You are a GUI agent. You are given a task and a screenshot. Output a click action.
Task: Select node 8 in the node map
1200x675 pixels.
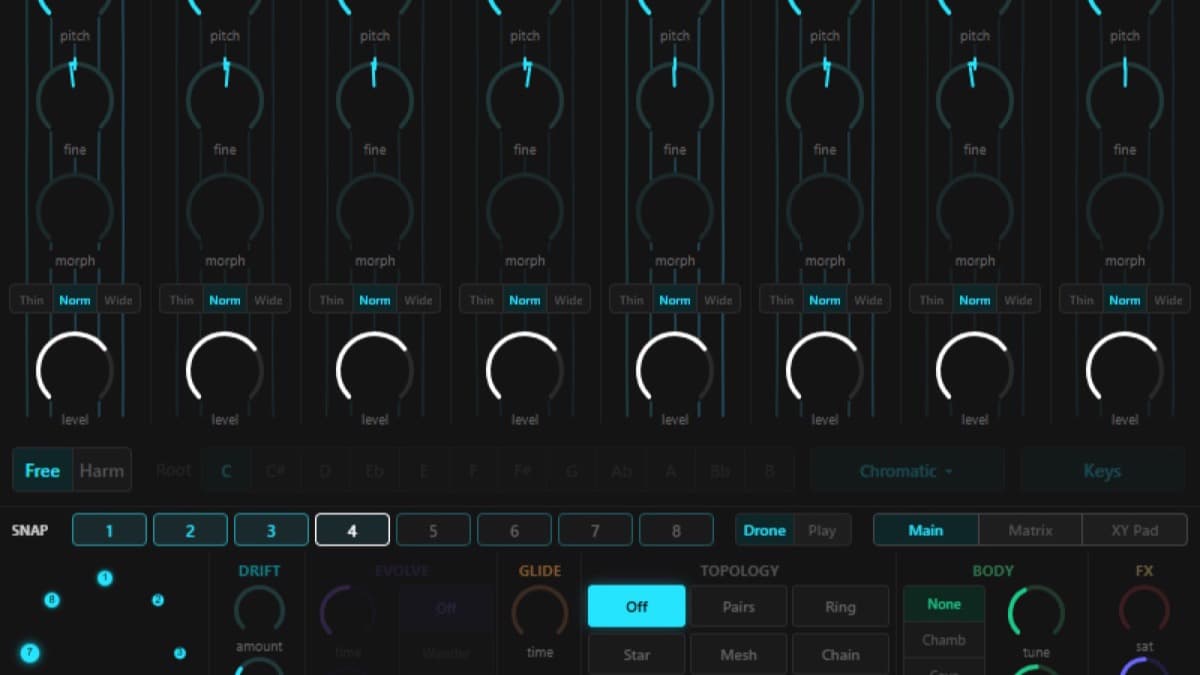point(52,600)
